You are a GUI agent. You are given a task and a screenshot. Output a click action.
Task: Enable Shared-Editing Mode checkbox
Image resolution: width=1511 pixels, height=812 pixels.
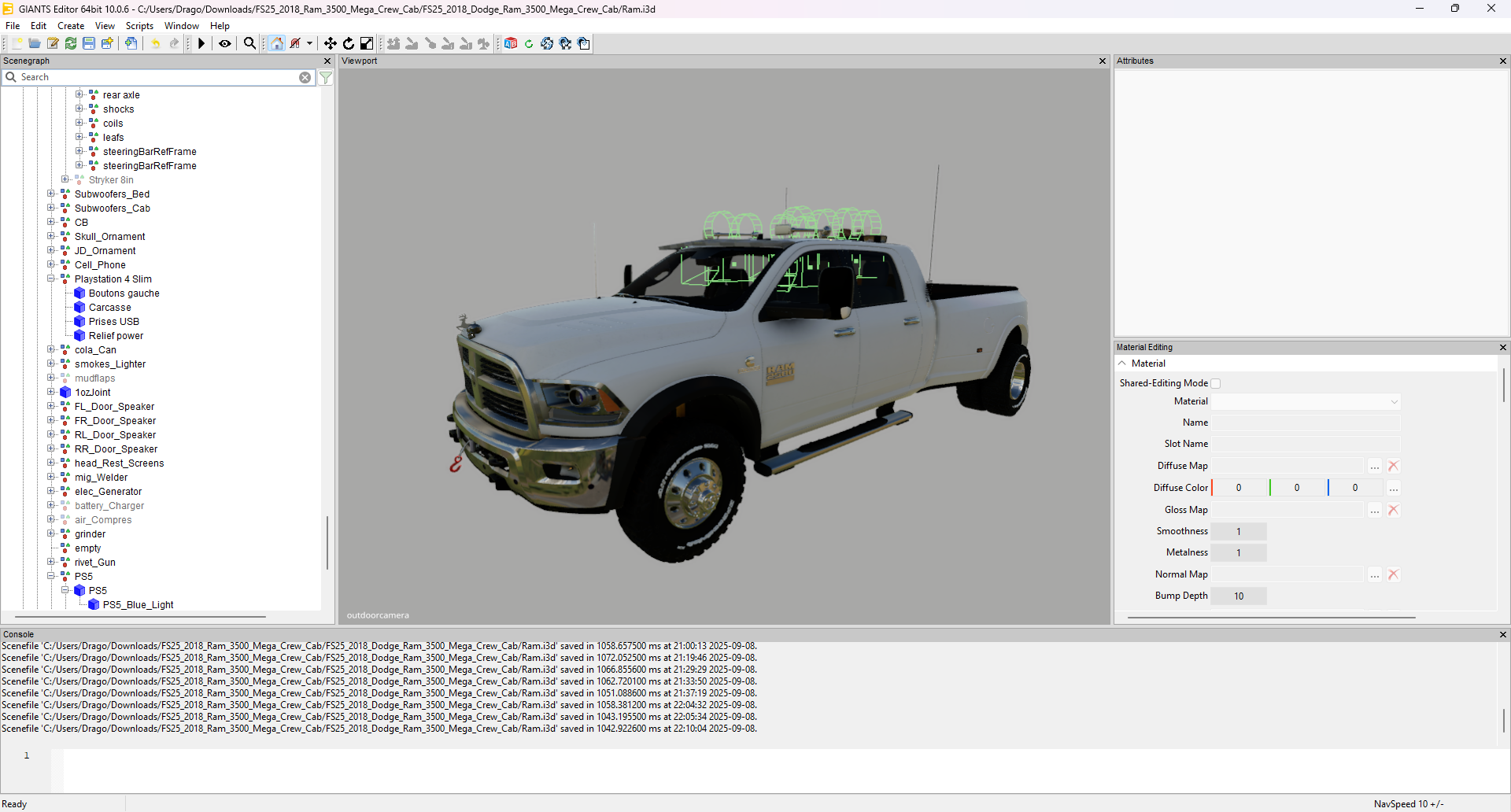1216,383
